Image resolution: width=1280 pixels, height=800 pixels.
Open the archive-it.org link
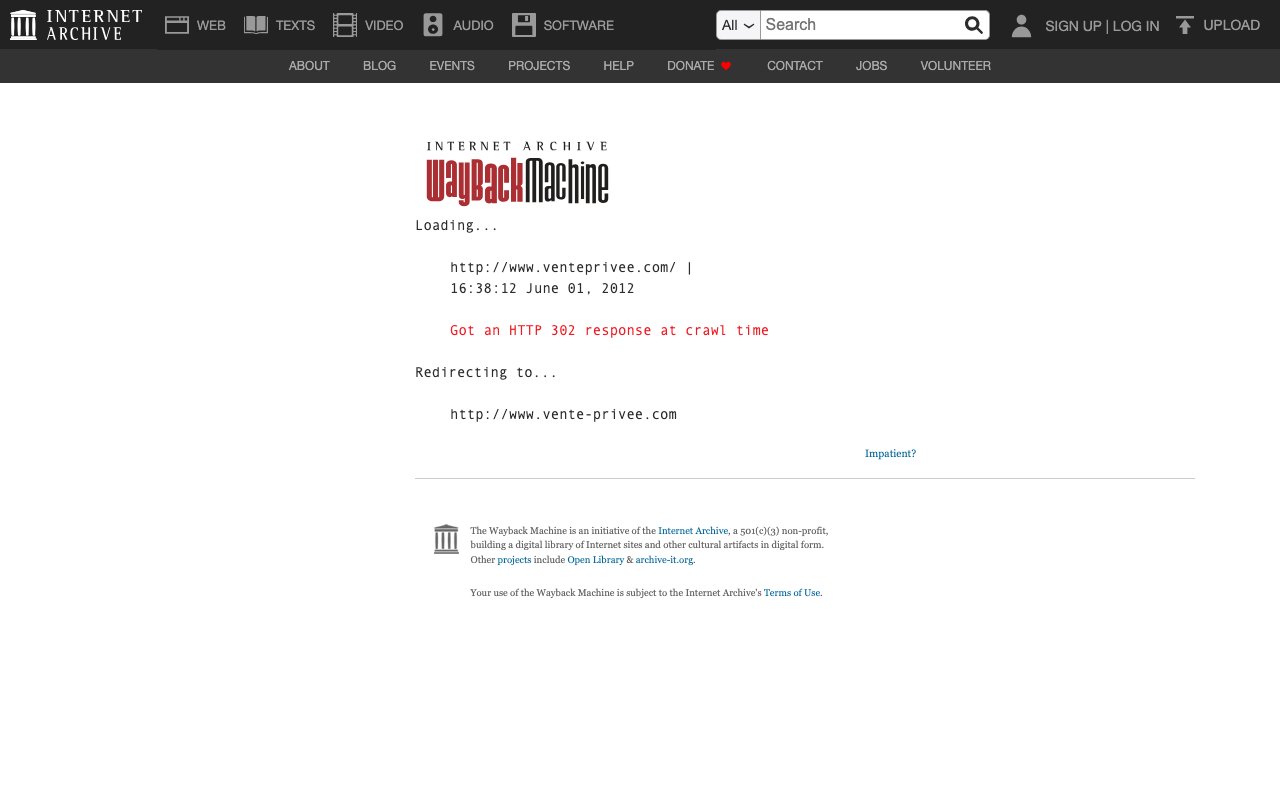point(664,560)
